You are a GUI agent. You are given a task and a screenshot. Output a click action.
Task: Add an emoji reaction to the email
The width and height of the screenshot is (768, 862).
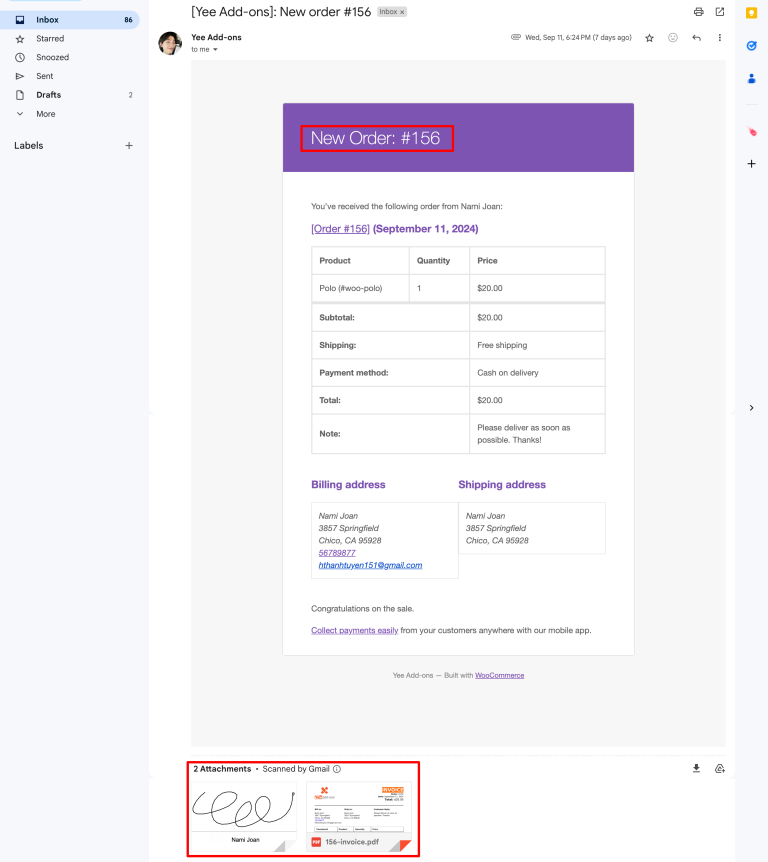[x=672, y=37]
